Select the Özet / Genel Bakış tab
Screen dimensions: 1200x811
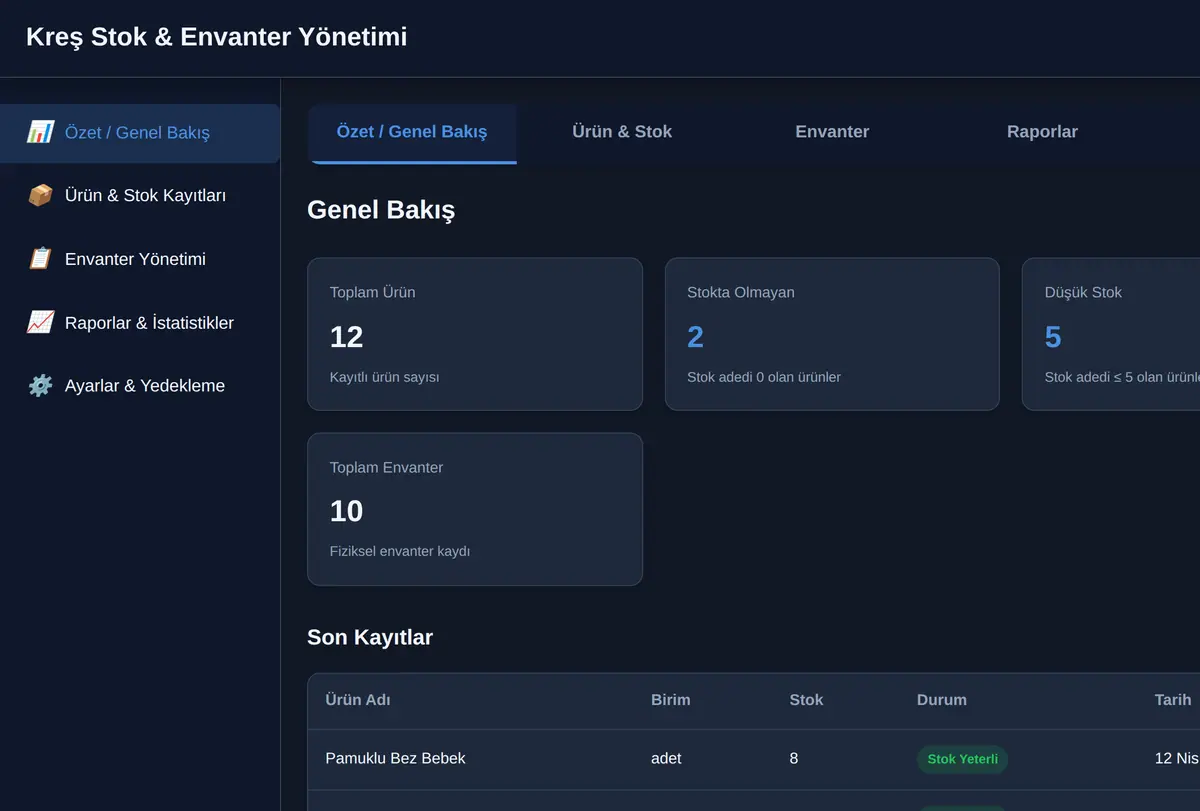[412, 132]
